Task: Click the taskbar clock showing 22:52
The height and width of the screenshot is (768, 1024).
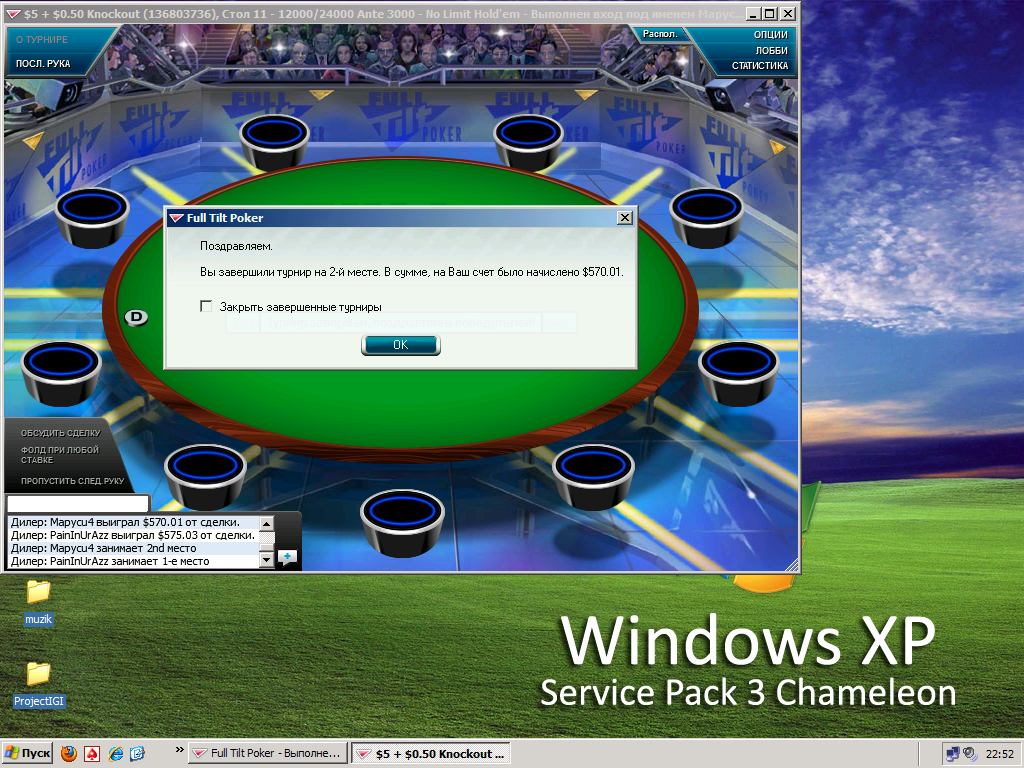Action: 999,754
